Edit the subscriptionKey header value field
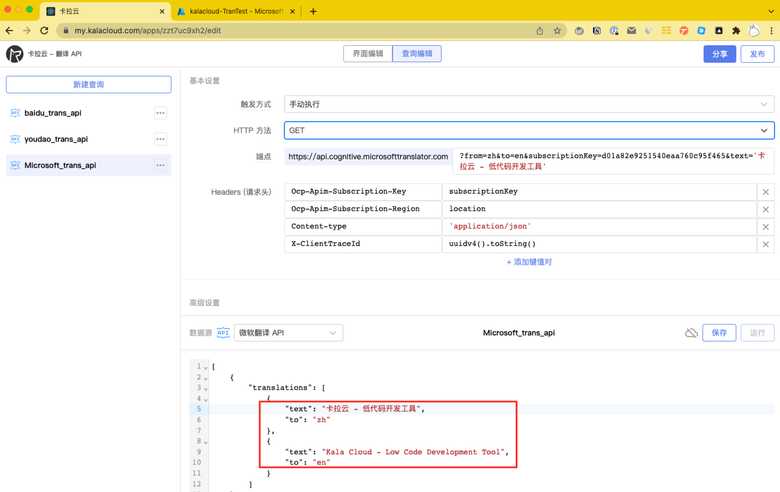Screen dimensions: 780x492 coord(599,192)
